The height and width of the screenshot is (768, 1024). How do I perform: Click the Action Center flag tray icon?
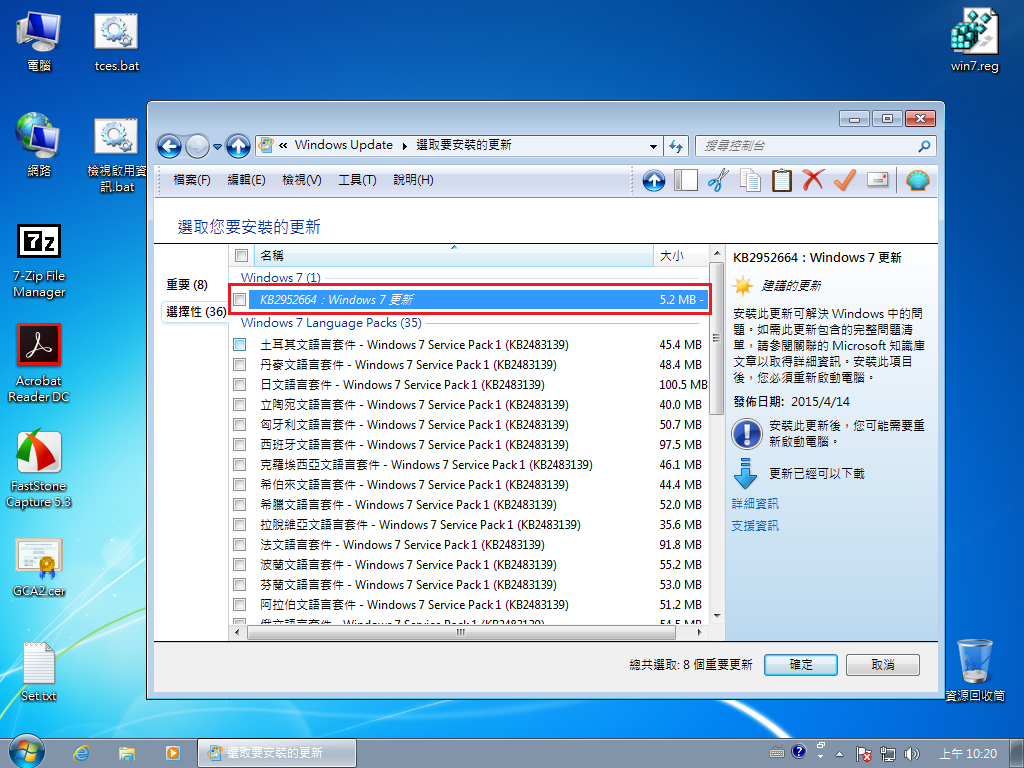pos(863,754)
